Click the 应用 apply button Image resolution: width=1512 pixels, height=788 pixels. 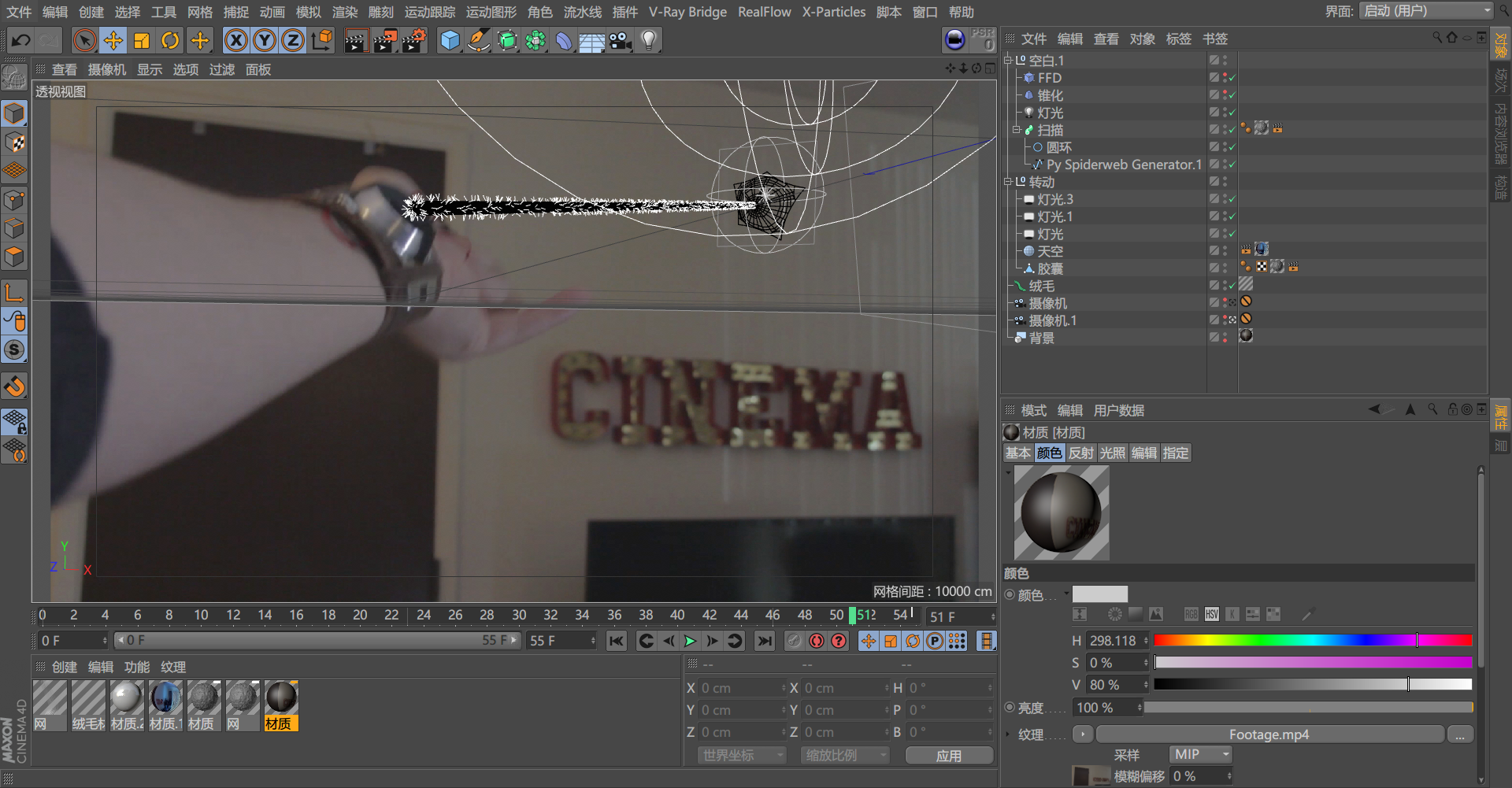[949, 755]
